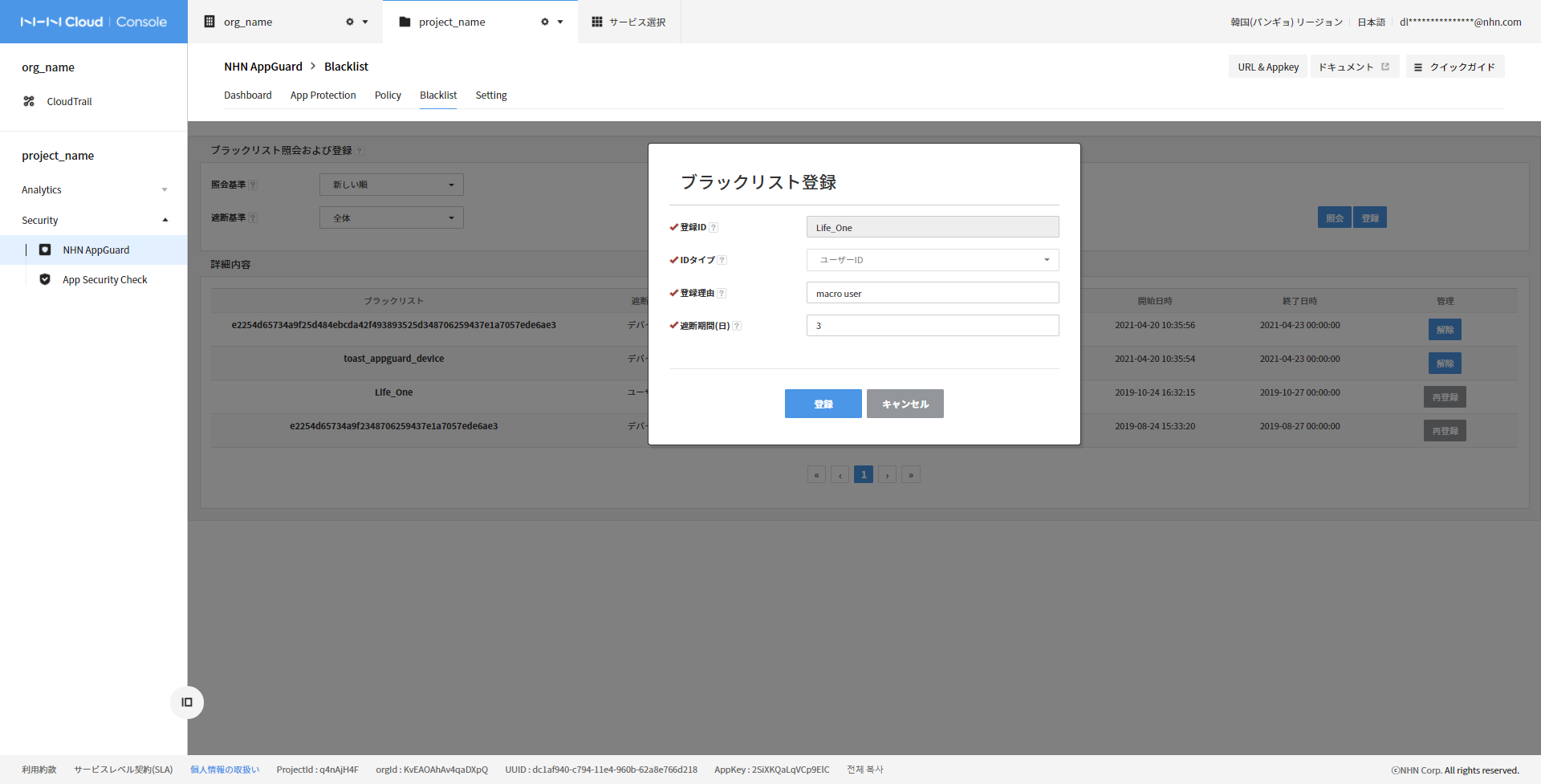Switch to the Blacklist tab
The height and width of the screenshot is (784, 1541).
click(x=438, y=95)
